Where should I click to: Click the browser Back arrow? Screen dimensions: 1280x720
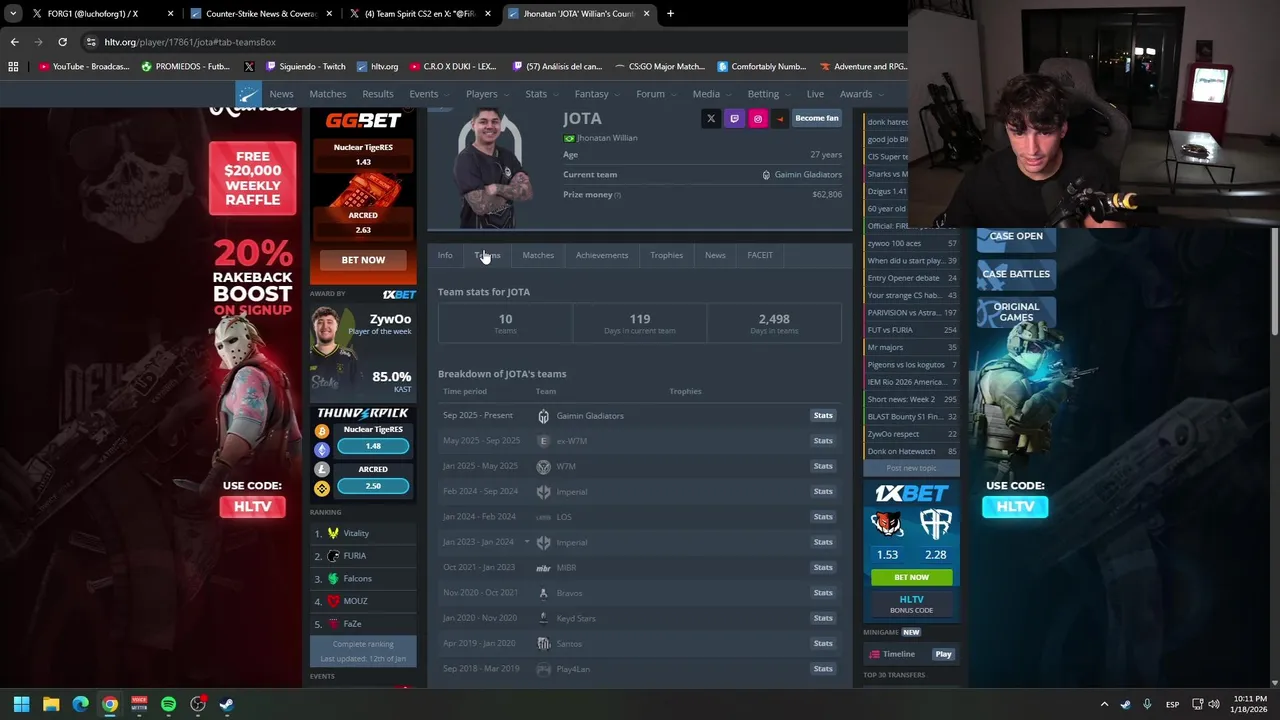14,42
